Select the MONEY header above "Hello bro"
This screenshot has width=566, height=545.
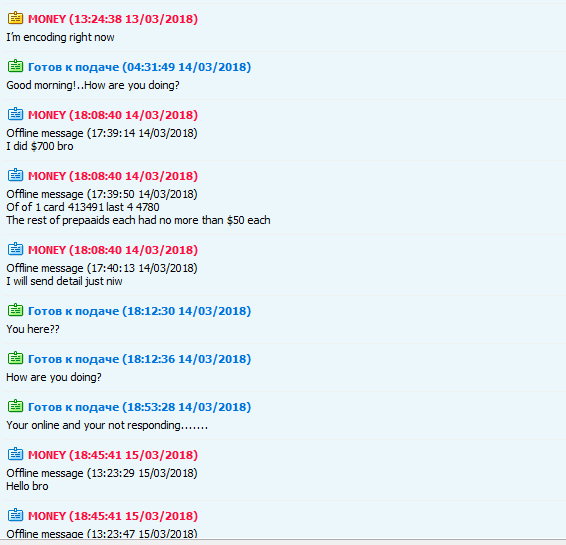[113, 455]
